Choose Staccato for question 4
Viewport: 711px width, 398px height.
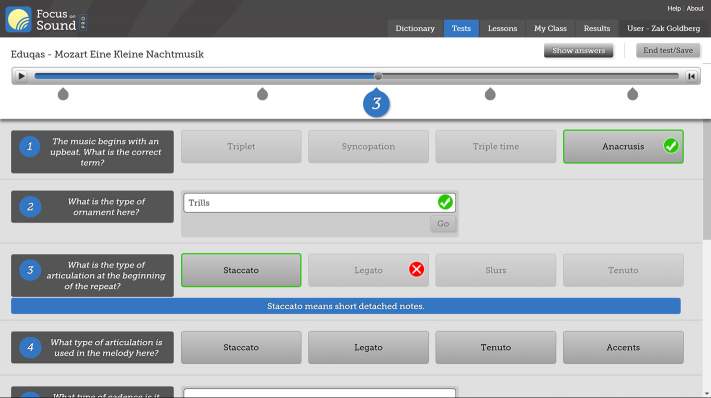(241, 347)
